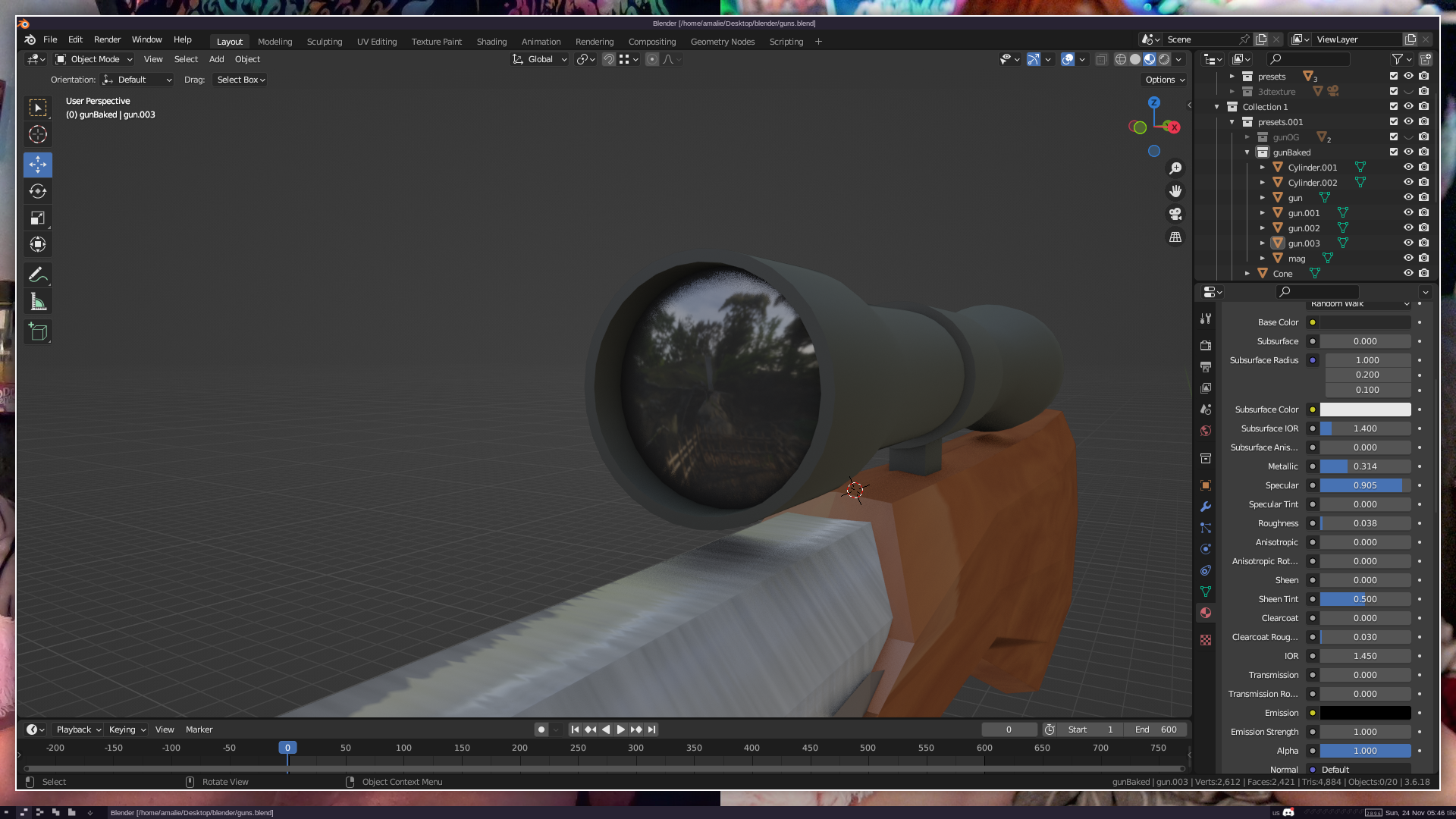The height and width of the screenshot is (819, 1456).
Task: Uncheck the gunBaked collection checkbox
Action: (x=1393, y=152)
